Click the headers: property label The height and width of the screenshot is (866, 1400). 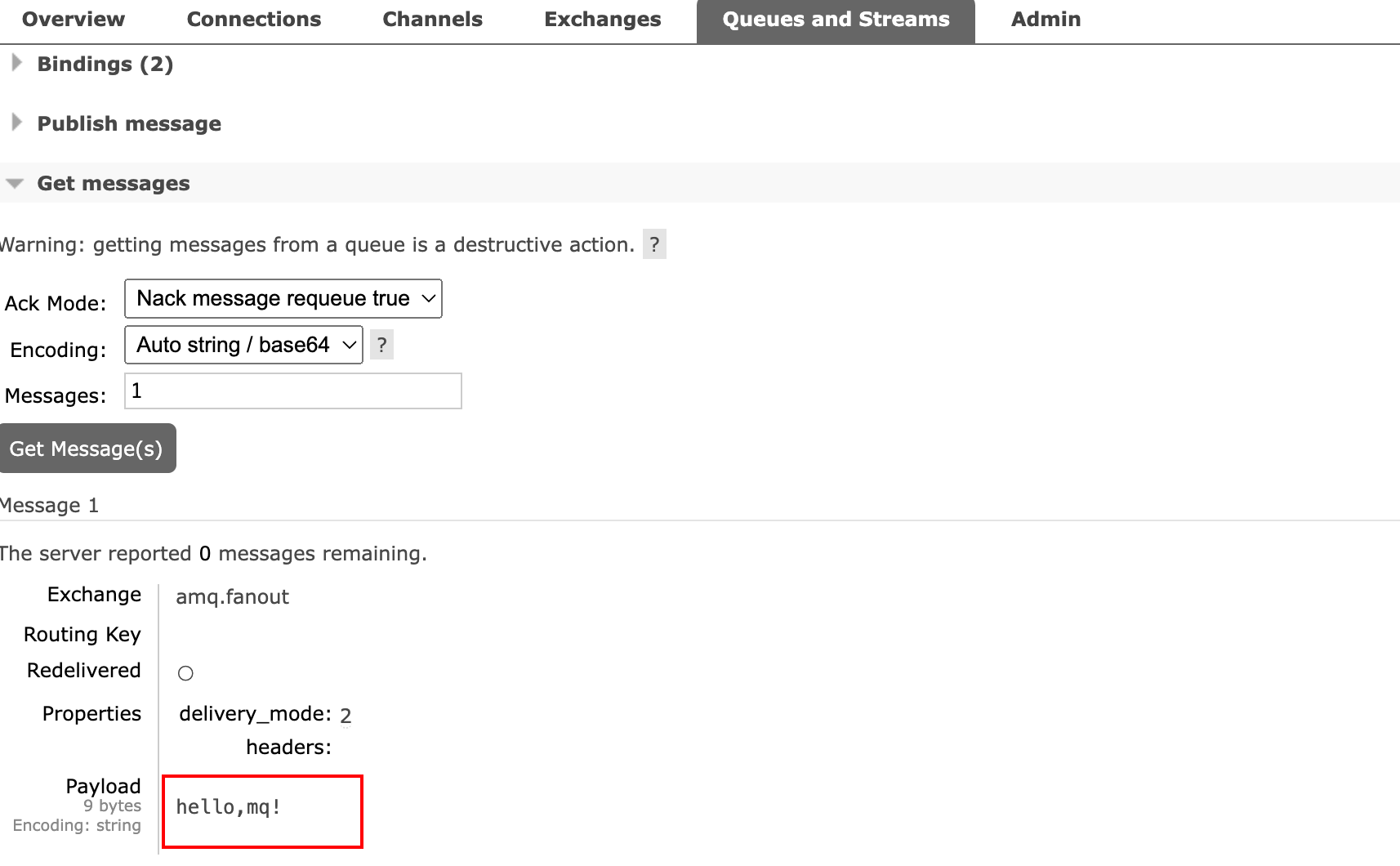click(x=289, y=748)
